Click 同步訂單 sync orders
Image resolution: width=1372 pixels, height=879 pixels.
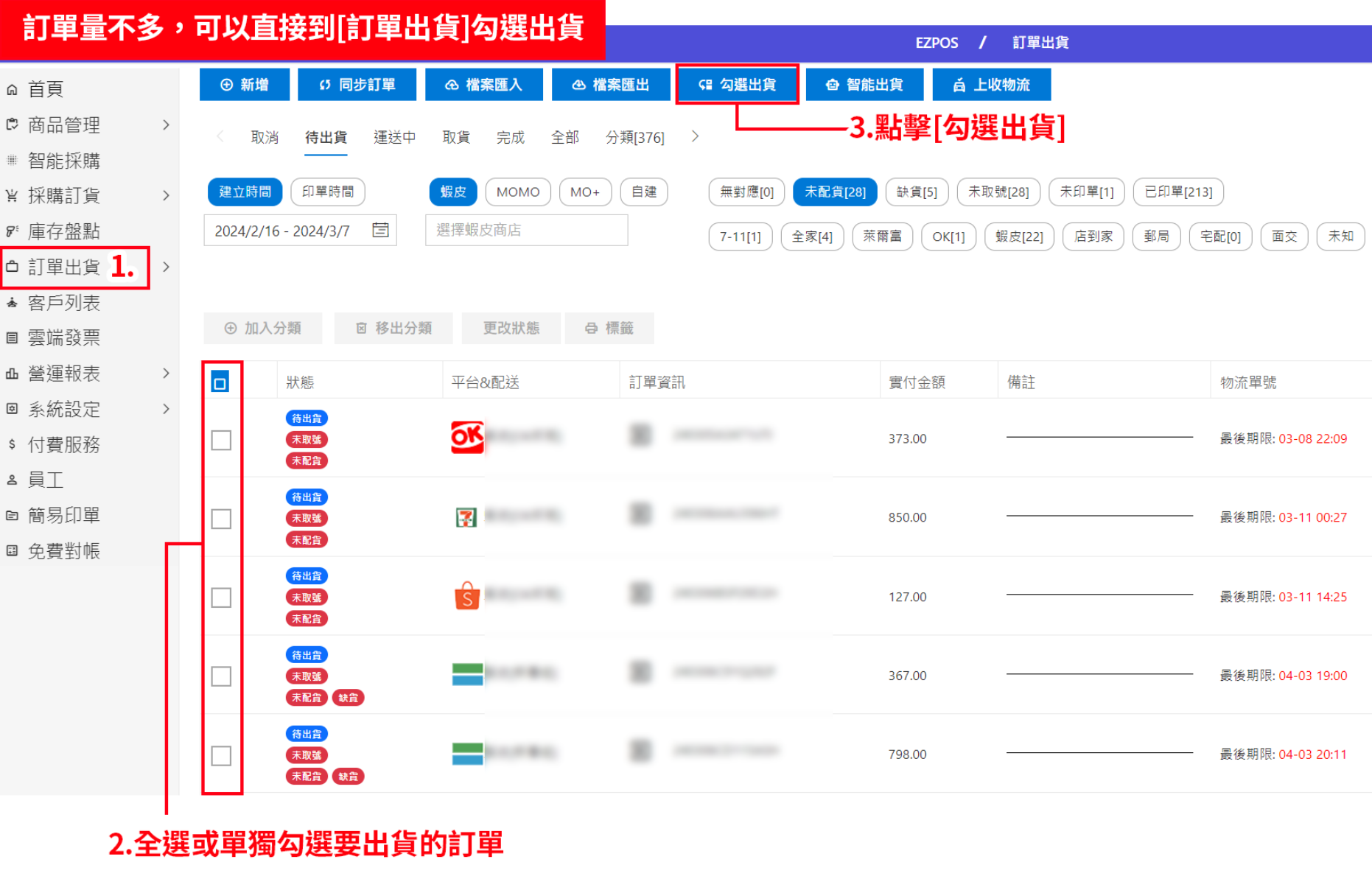357,85
